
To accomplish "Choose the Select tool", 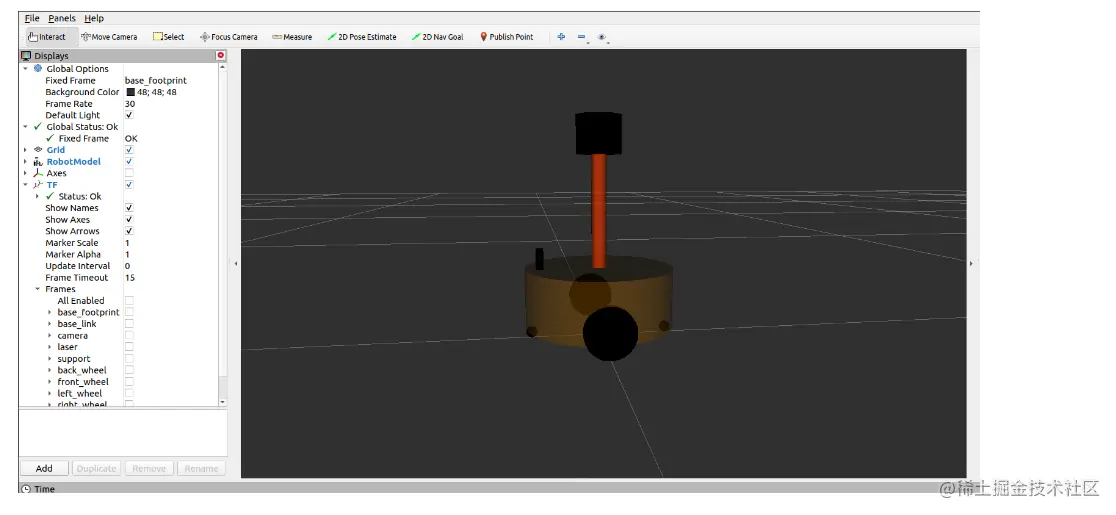I will click(x=169, y=37).
